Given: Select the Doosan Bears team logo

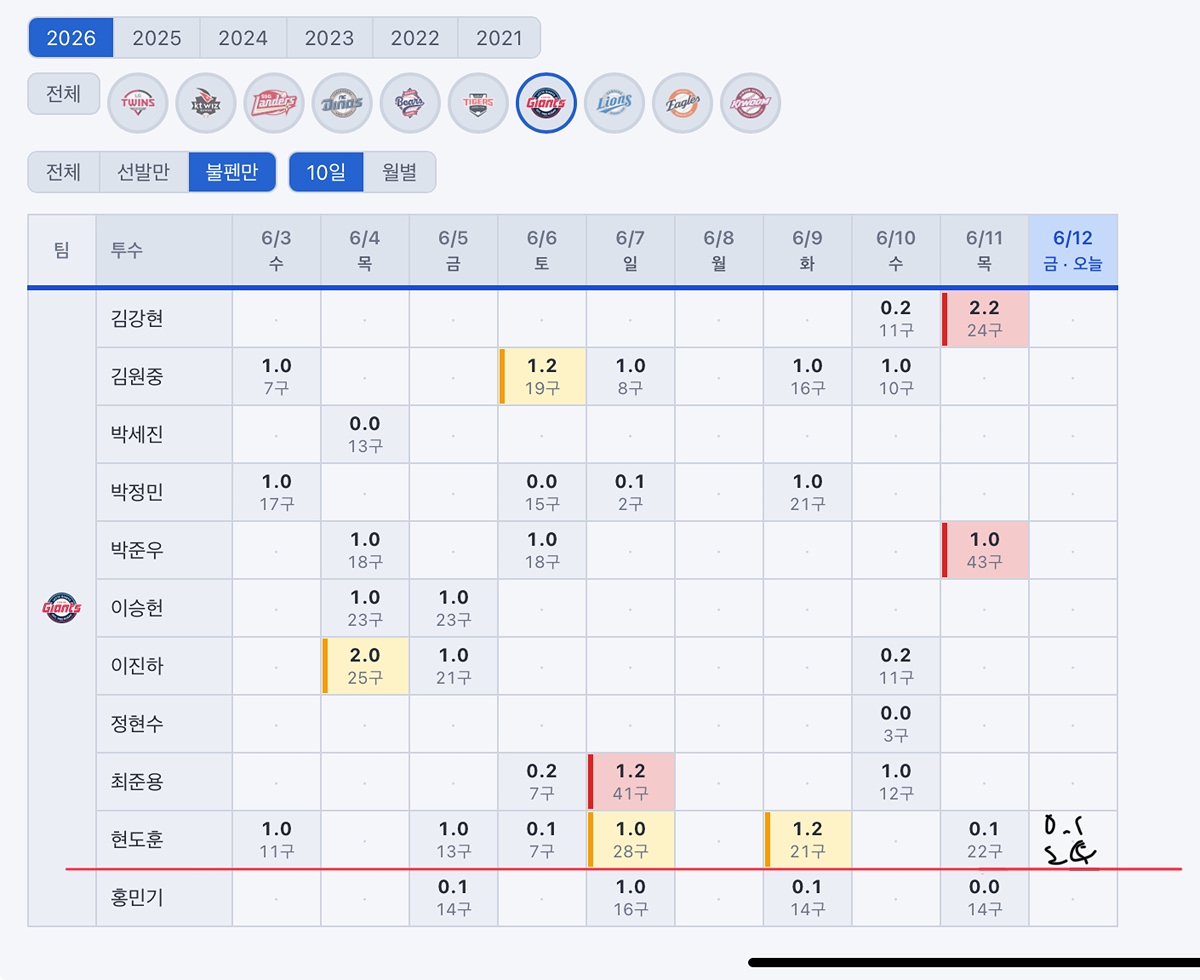Looking at the screenshot, I should click(410, 103).
